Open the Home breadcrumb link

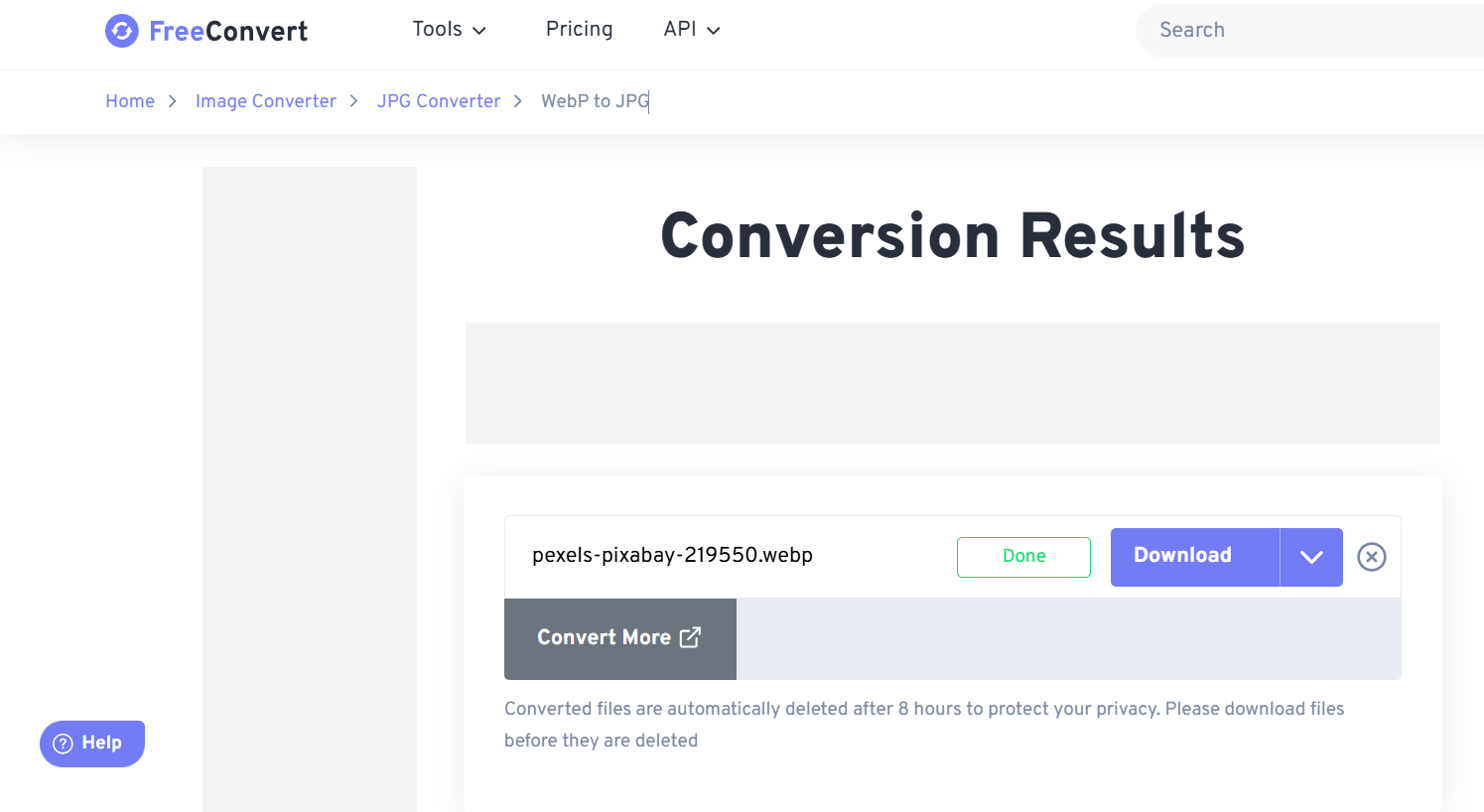(130, 101)
